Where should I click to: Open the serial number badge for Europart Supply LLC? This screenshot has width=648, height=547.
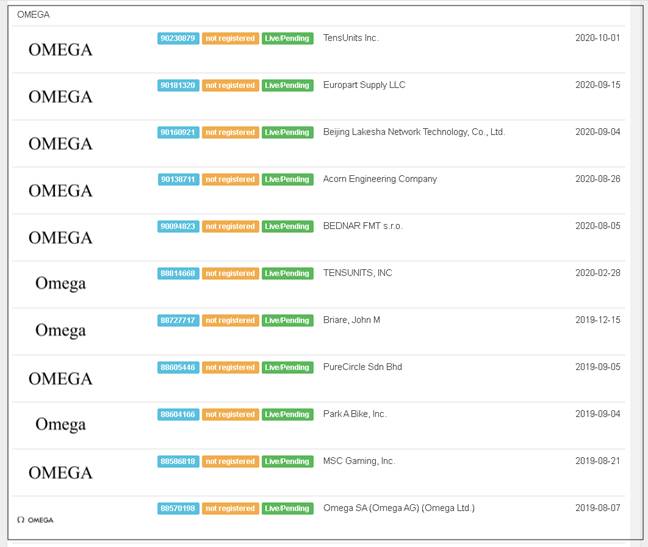pyautogui.click(x=178, y=86)
